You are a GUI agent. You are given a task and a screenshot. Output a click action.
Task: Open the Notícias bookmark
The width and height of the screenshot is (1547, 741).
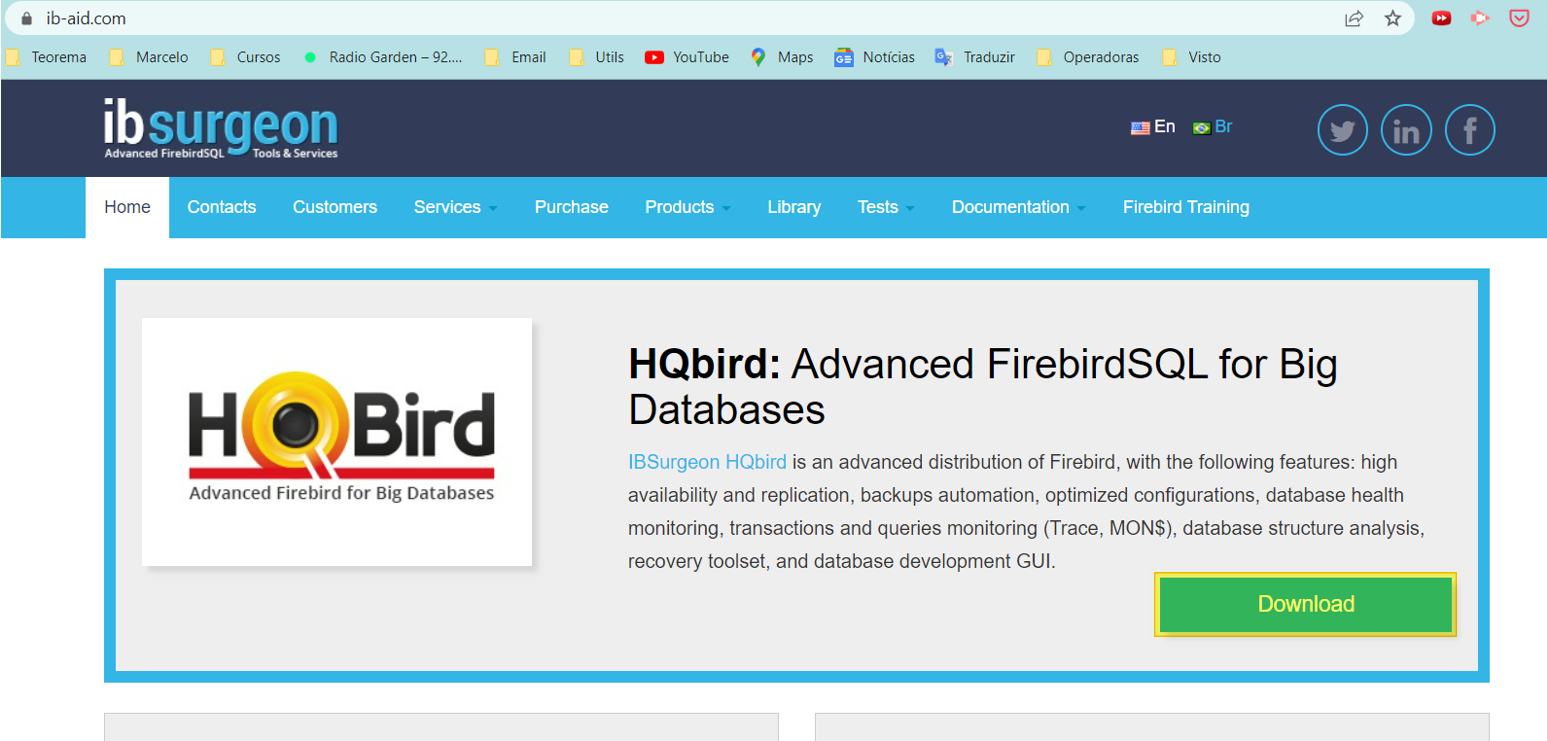pyautogui.click(x=875, y=57)
